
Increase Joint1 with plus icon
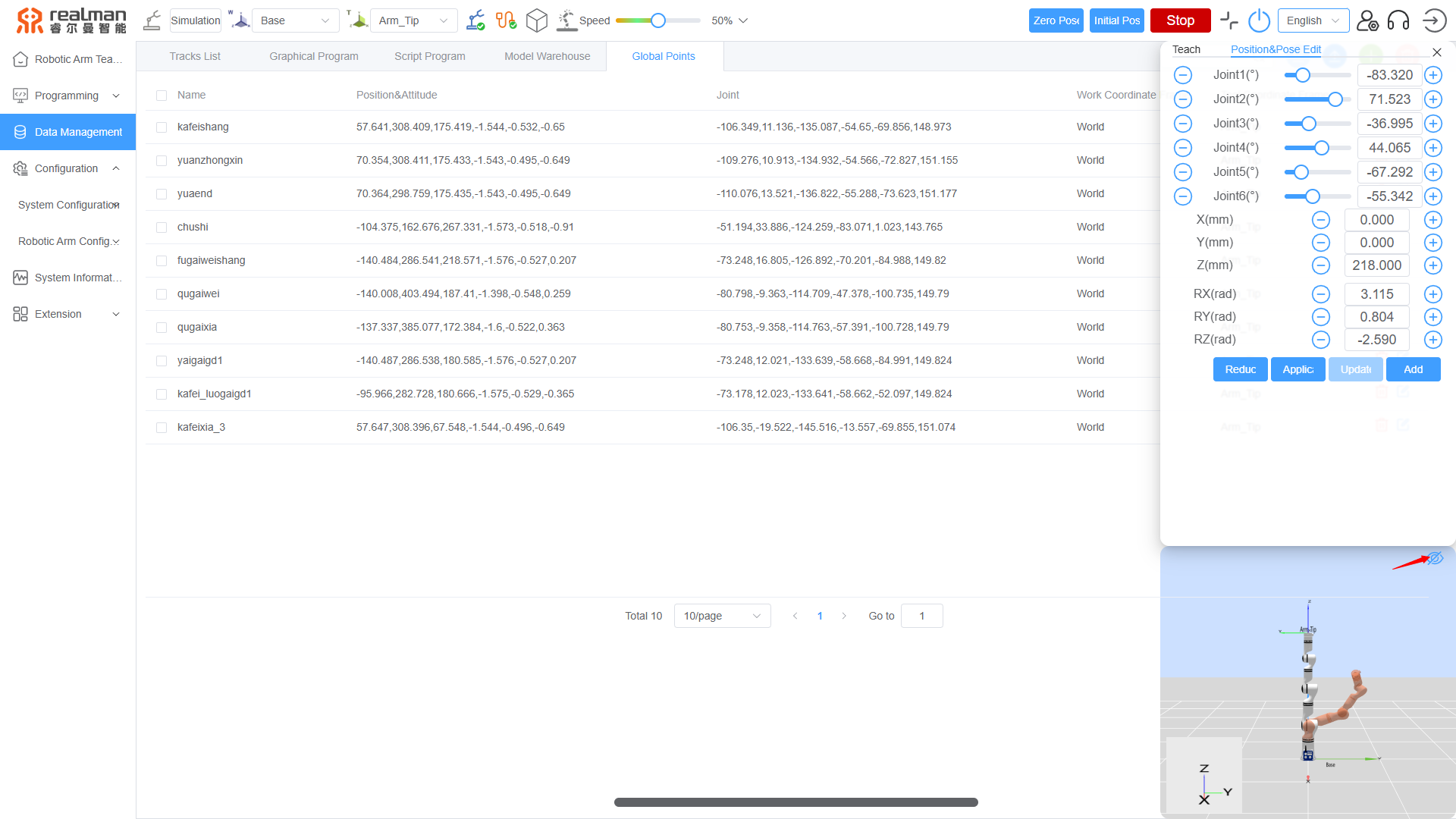click(x=1432, y=75)
